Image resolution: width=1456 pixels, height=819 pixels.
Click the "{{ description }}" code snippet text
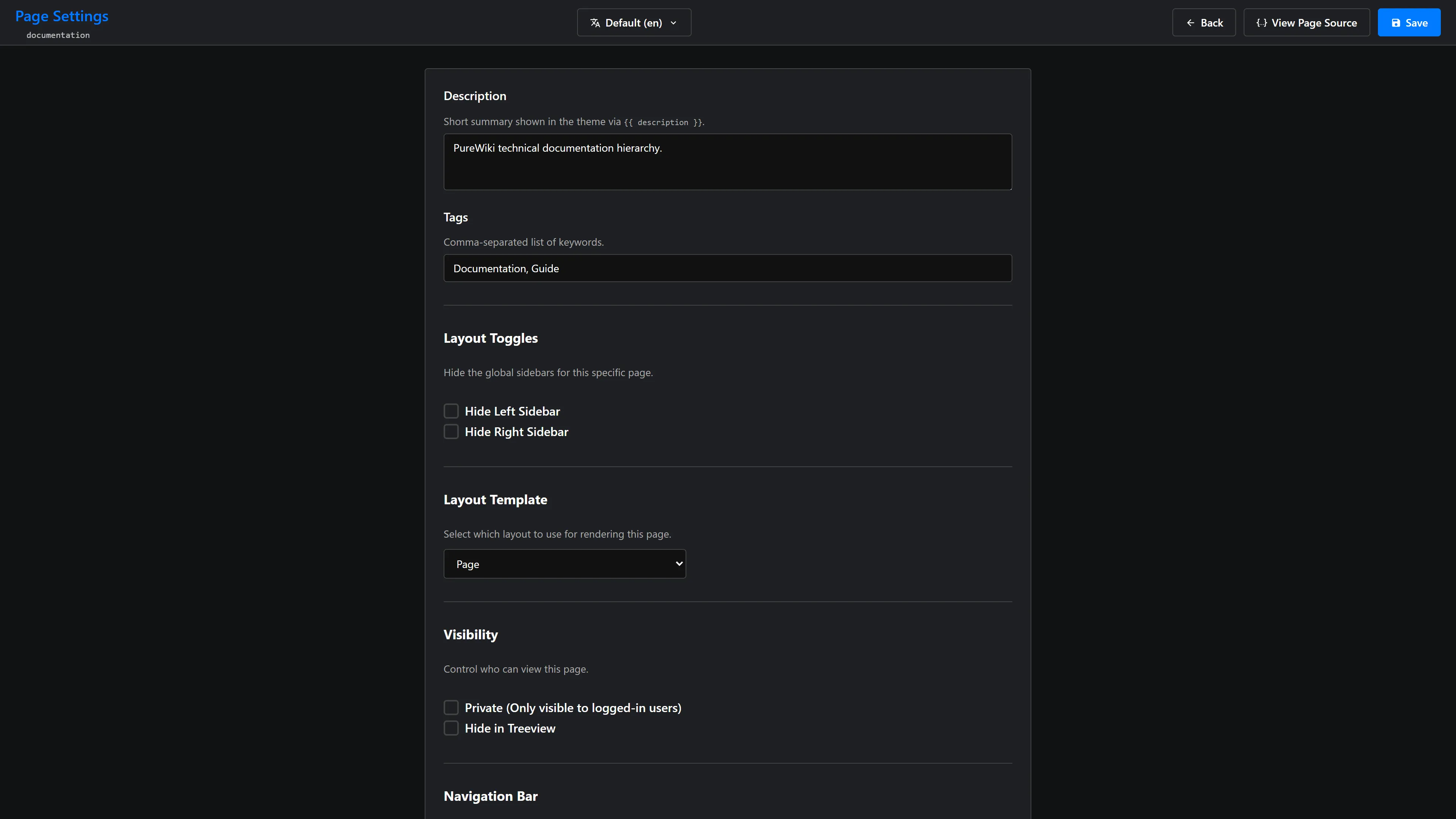[x=663, y=122]
